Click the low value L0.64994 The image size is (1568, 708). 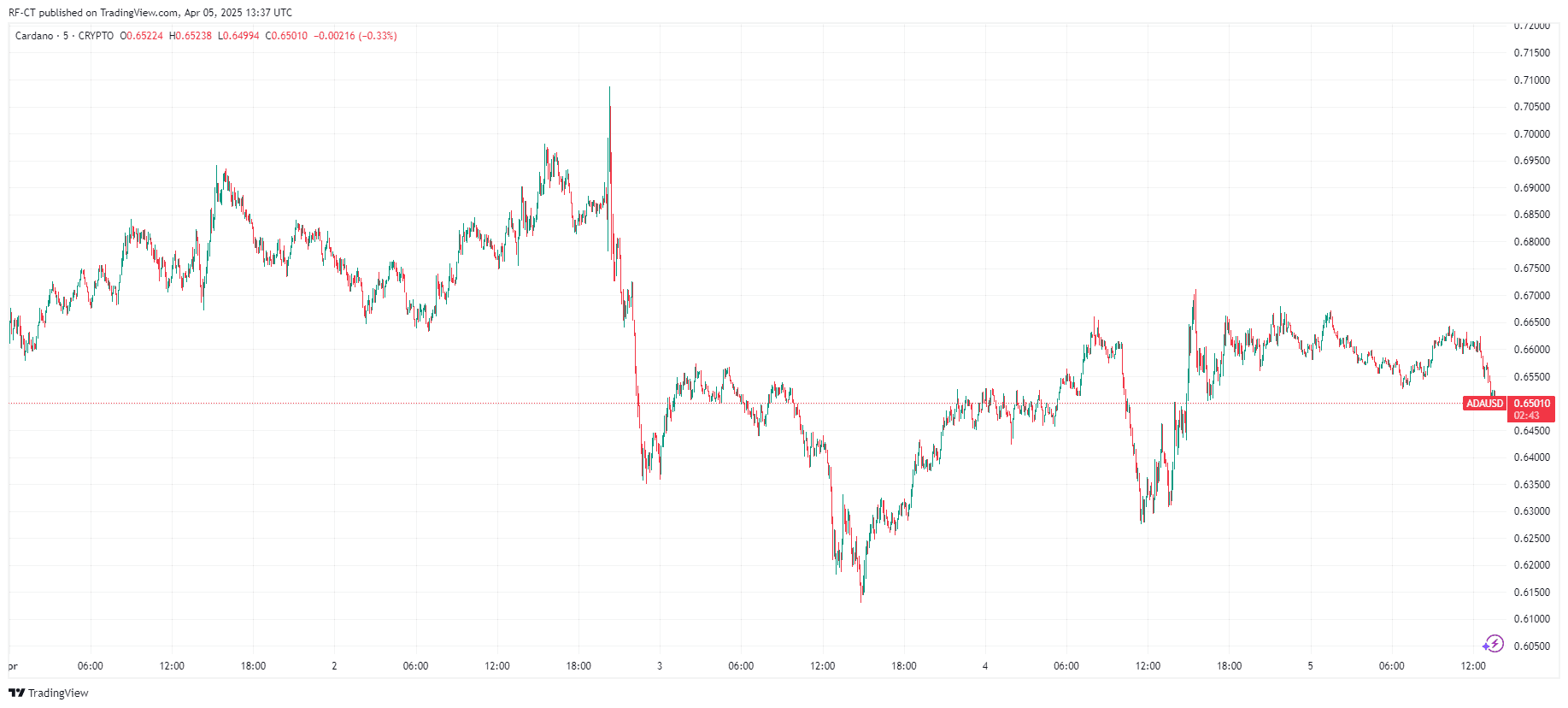point(238,36)
